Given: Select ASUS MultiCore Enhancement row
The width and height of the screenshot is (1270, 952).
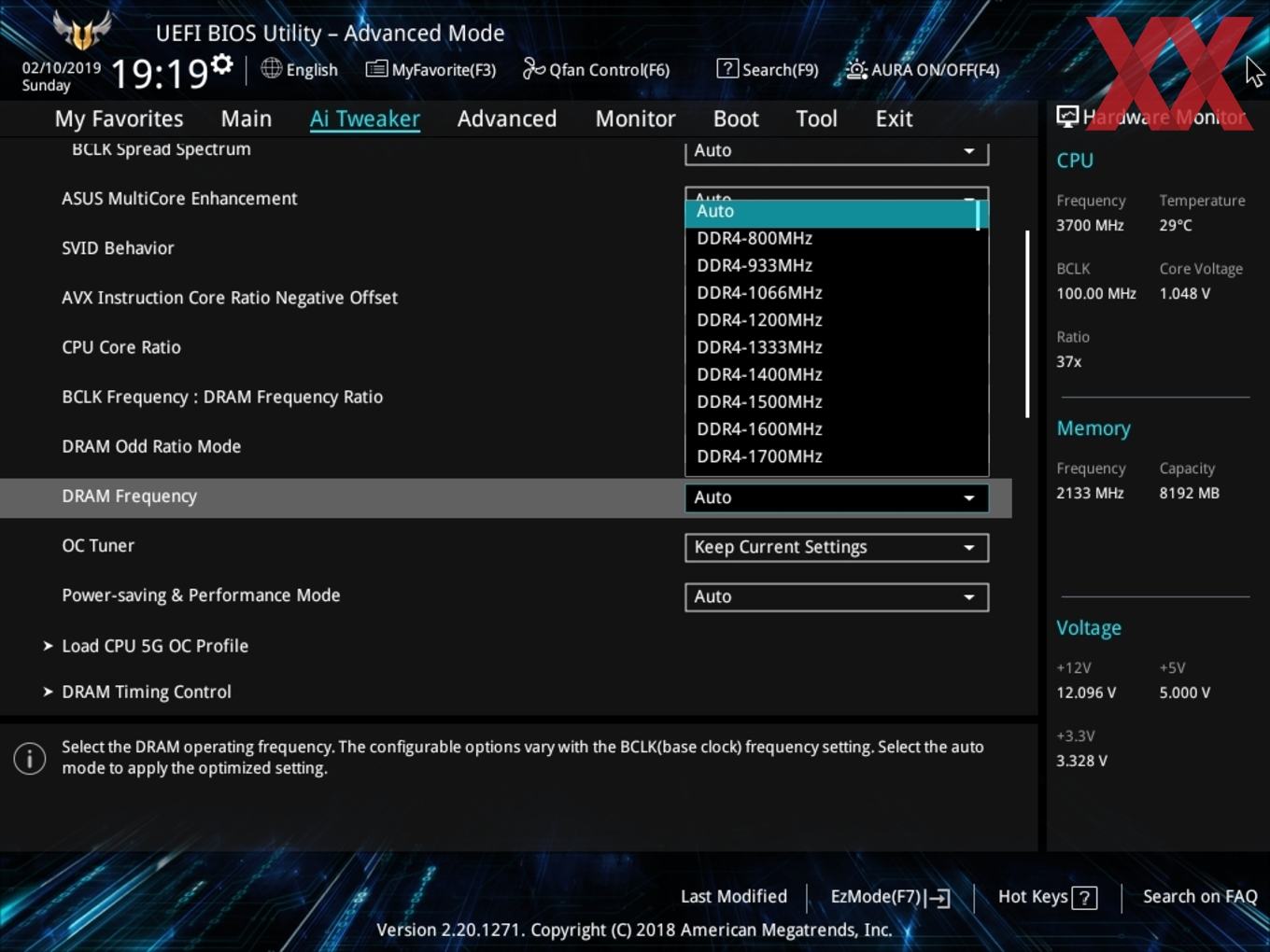Looking at the screenshot, I should coord(179,198).
